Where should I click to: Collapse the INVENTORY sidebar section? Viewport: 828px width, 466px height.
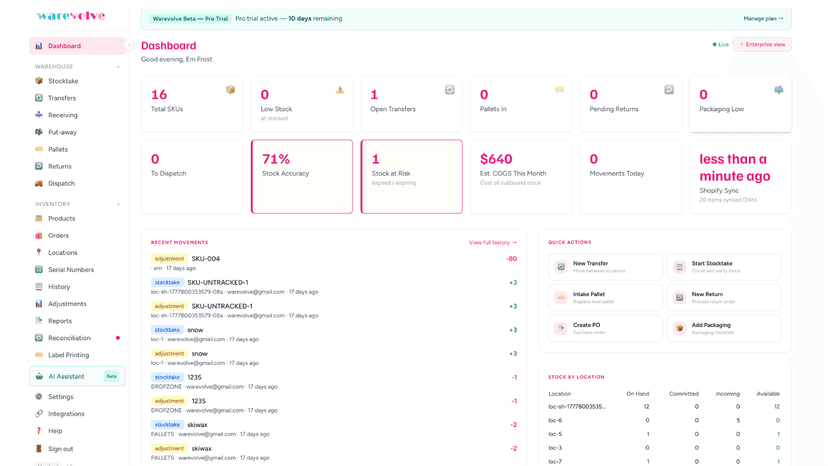click(x=118, y=204)
